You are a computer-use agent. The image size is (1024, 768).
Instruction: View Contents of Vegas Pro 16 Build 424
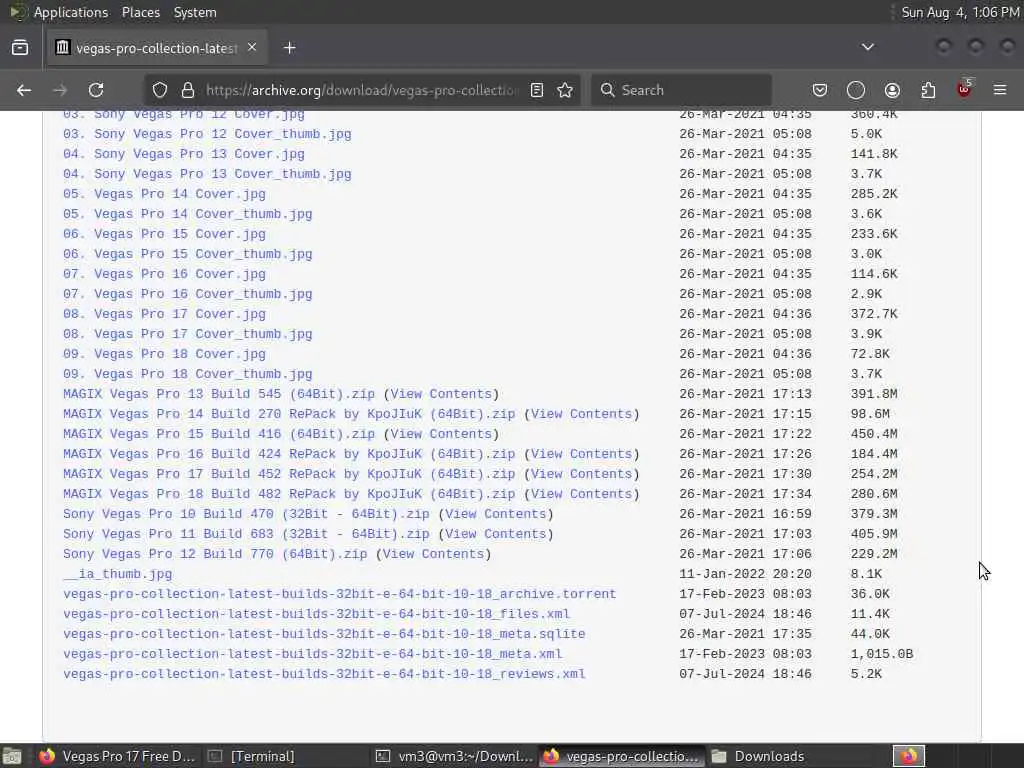[581, 454]
